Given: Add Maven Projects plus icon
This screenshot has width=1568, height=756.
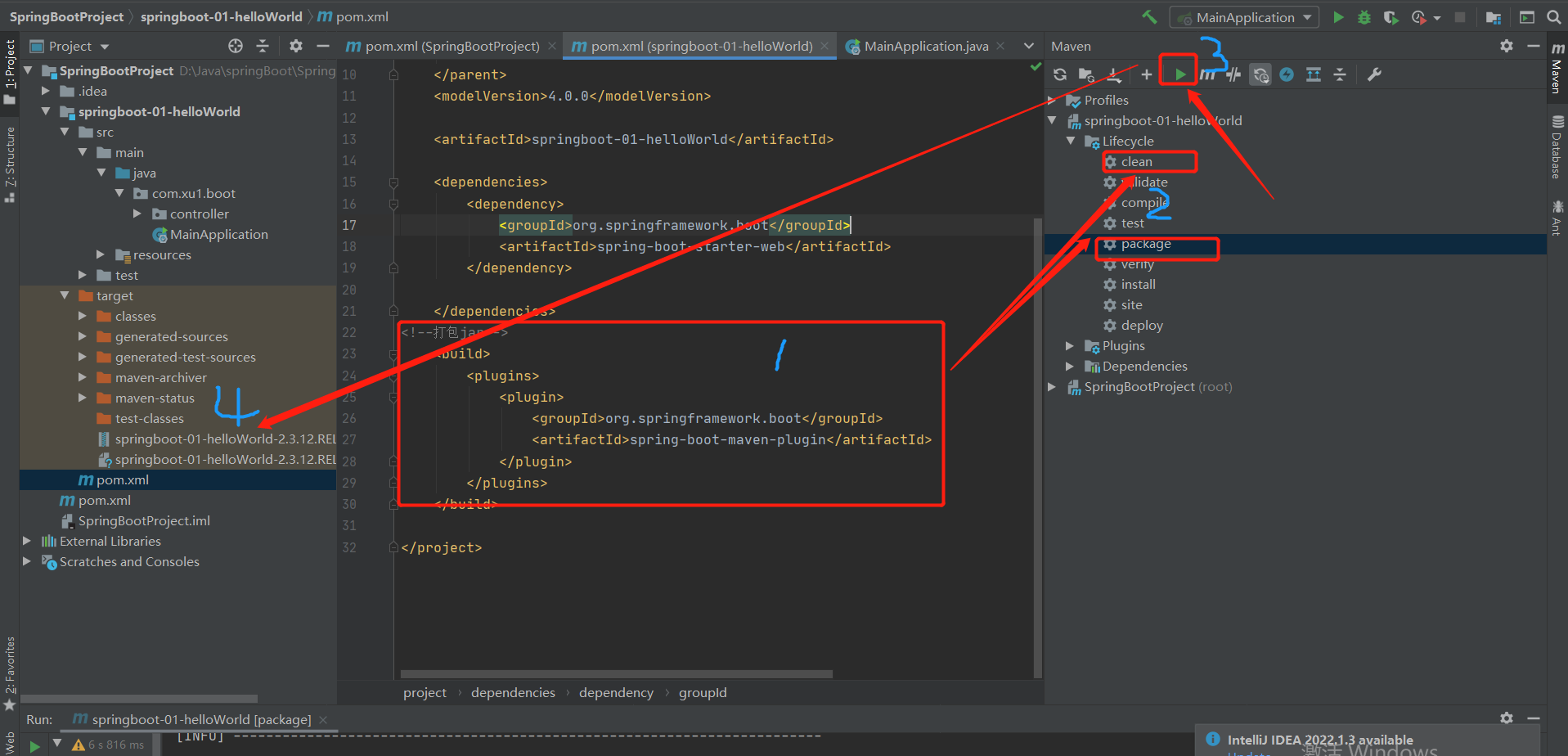Looking at the screenshot, I should point(1146,74).
